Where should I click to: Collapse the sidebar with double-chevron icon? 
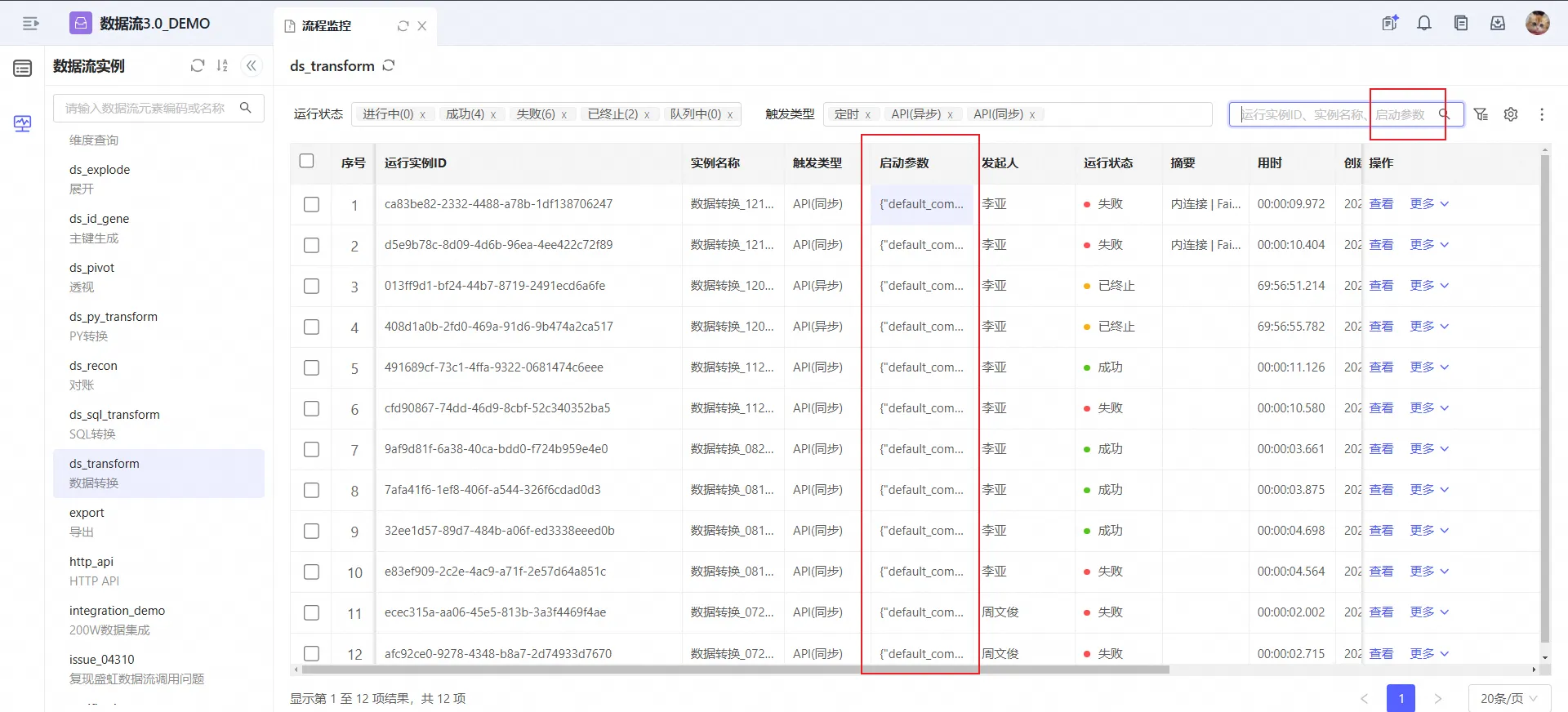252,65
